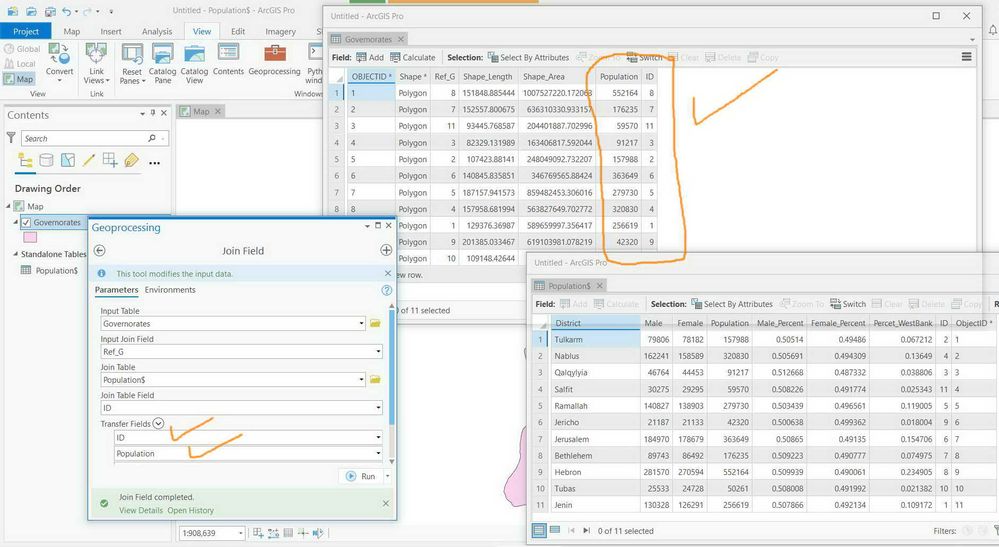Open the Catalog View from the ribbon

click(x=194, y=64)
